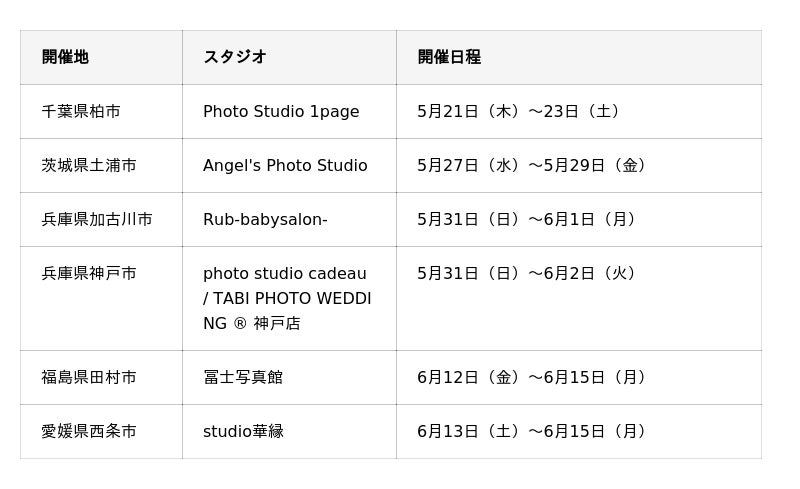
Task: Click the studio華縁 studio name
Action: 243,431
